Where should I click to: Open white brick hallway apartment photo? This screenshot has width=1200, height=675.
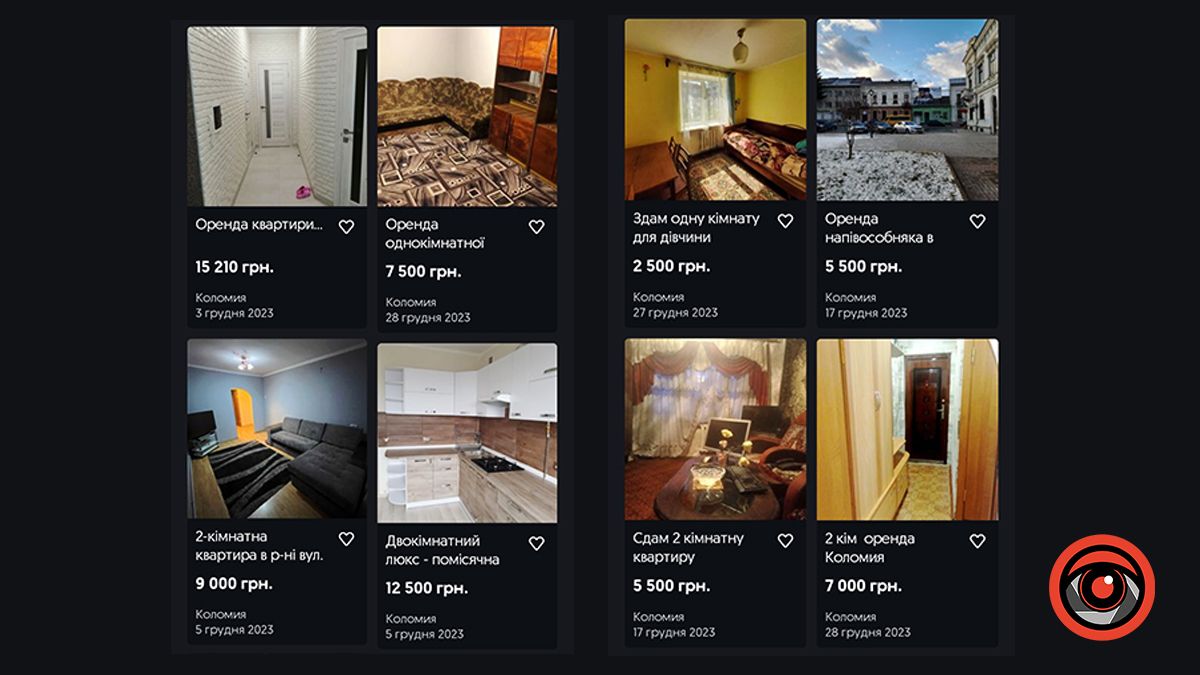(277, 116)
